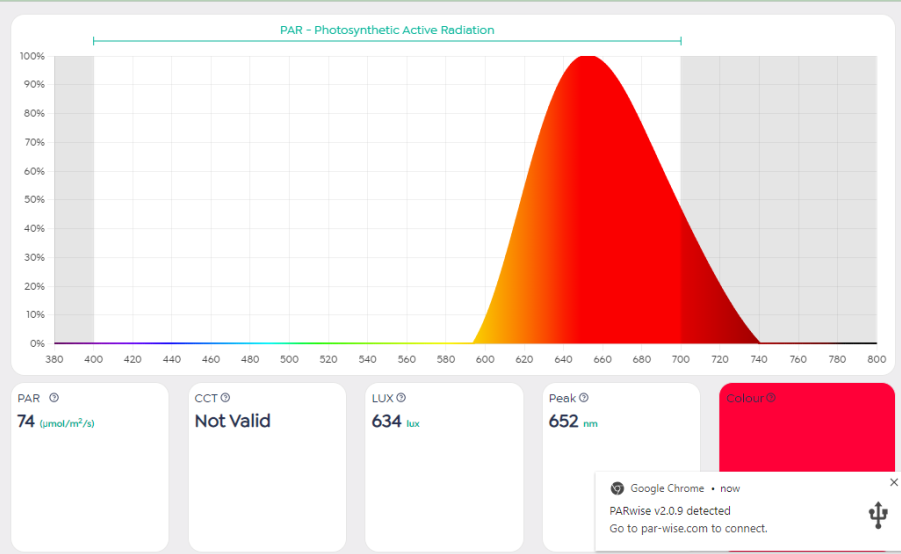The image size is (901, 554).
Task: Click the Colour help question icon
Action: tap(771, 398)
